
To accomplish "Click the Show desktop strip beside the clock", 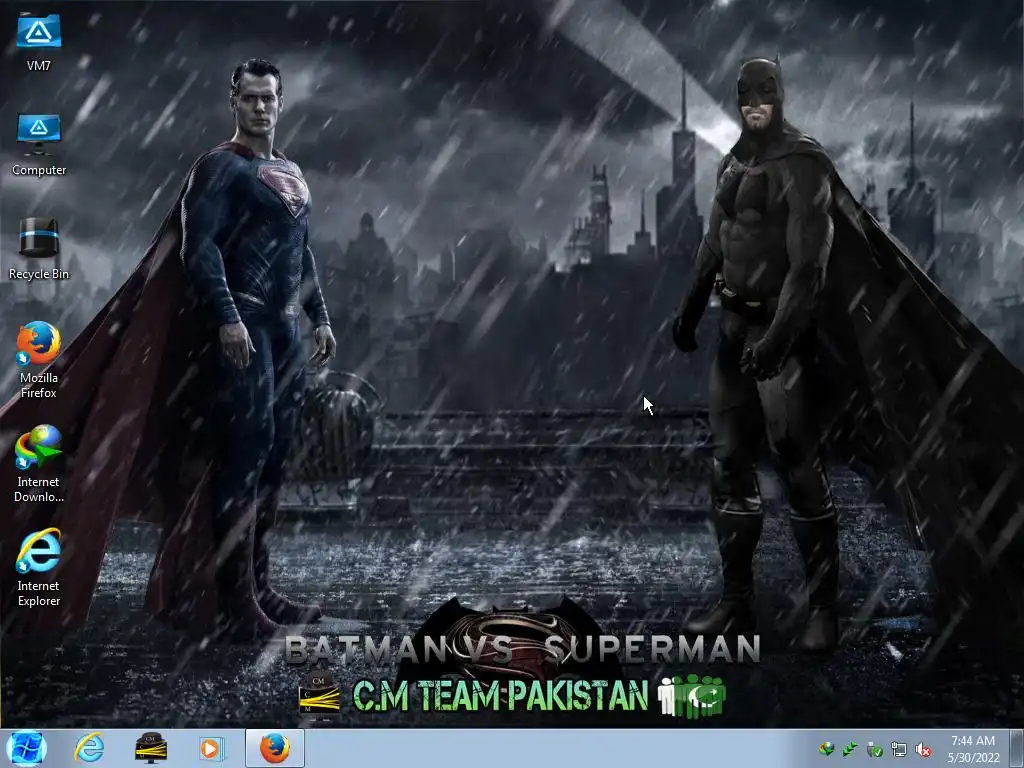I will [1016, 748].
